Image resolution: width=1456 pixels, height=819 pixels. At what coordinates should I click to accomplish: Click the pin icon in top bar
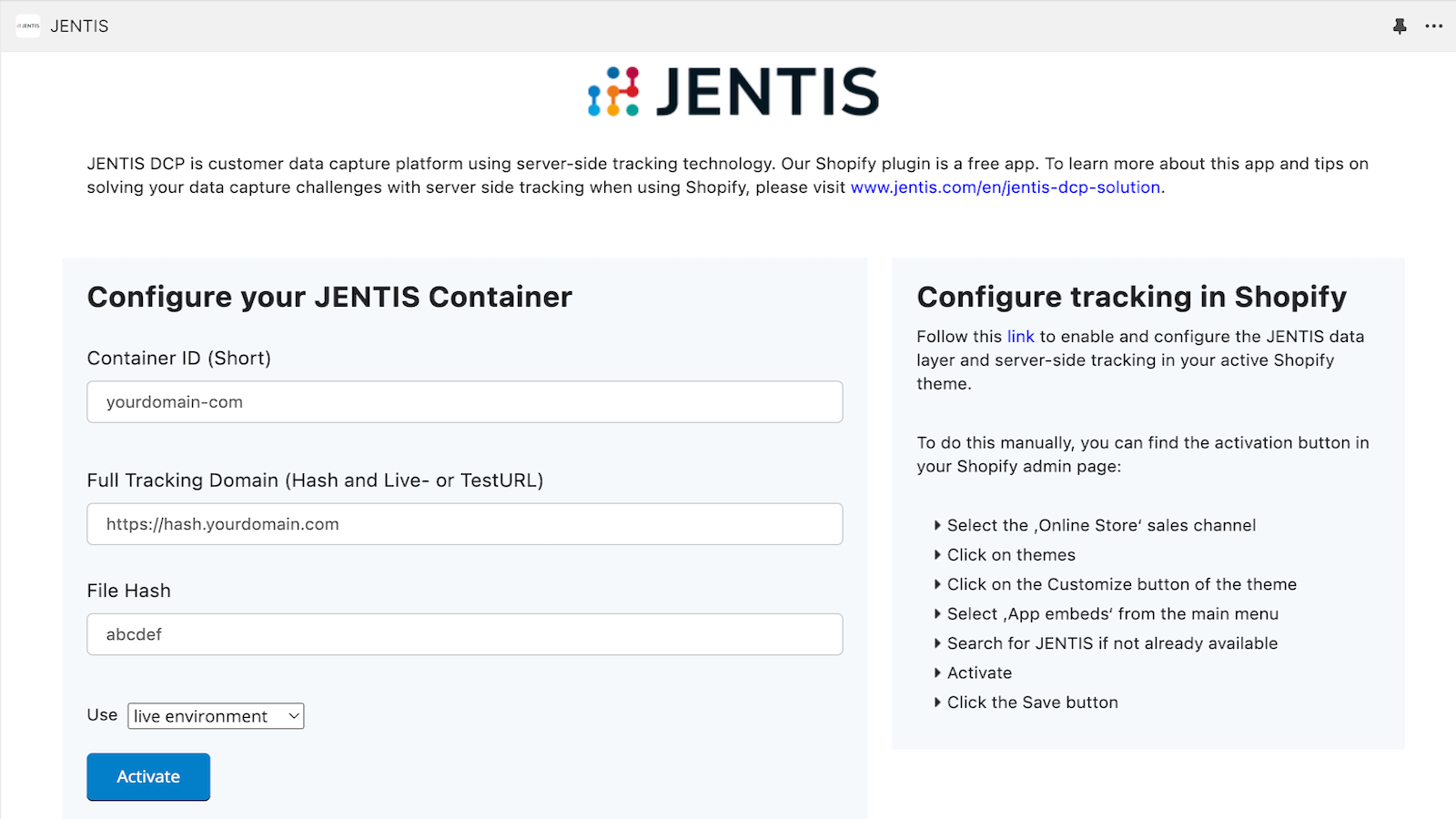(1400, 26)
